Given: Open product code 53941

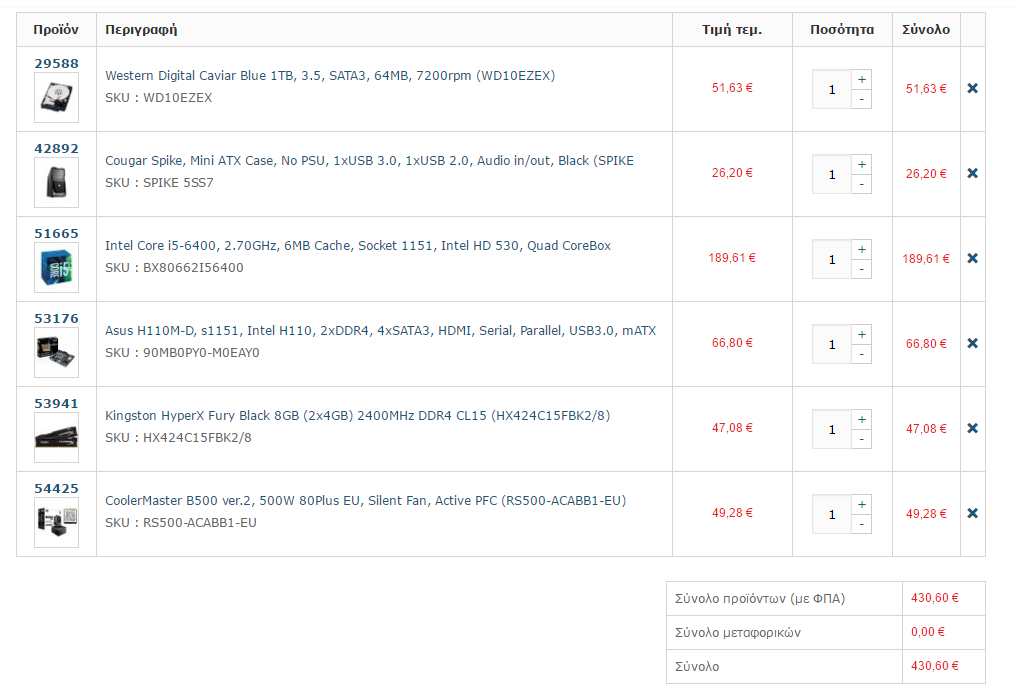Looking at the screenshot, I should tap(56, 404).
